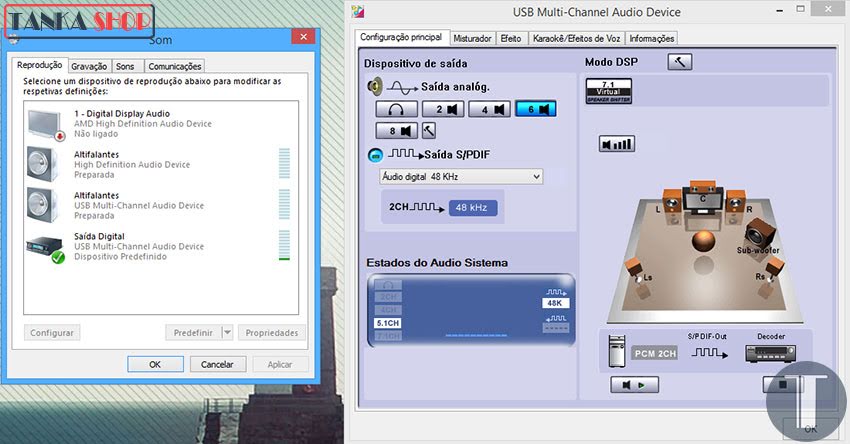The height and width of the screenshot is (444, 850).
Task: Select 2-speaker analog output button
Action: [443, 109]
